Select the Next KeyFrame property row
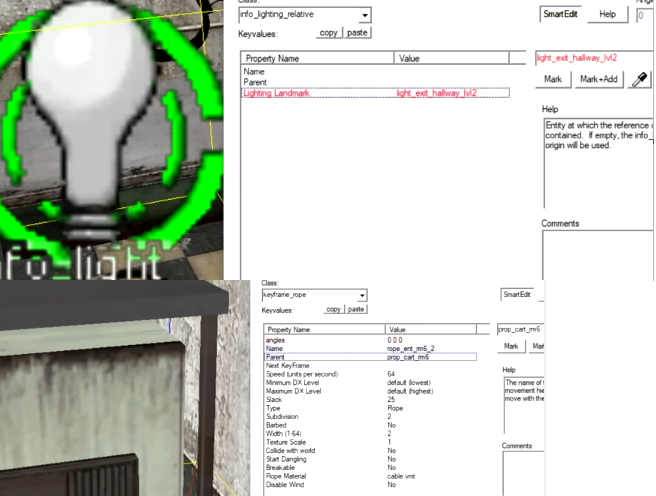Screen dimensions: 656x496 370,366
